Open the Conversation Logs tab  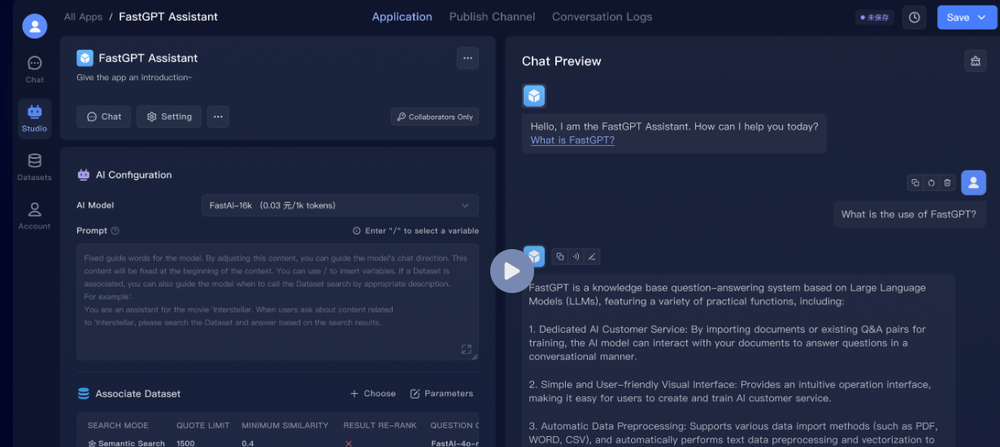click(602, 17)
